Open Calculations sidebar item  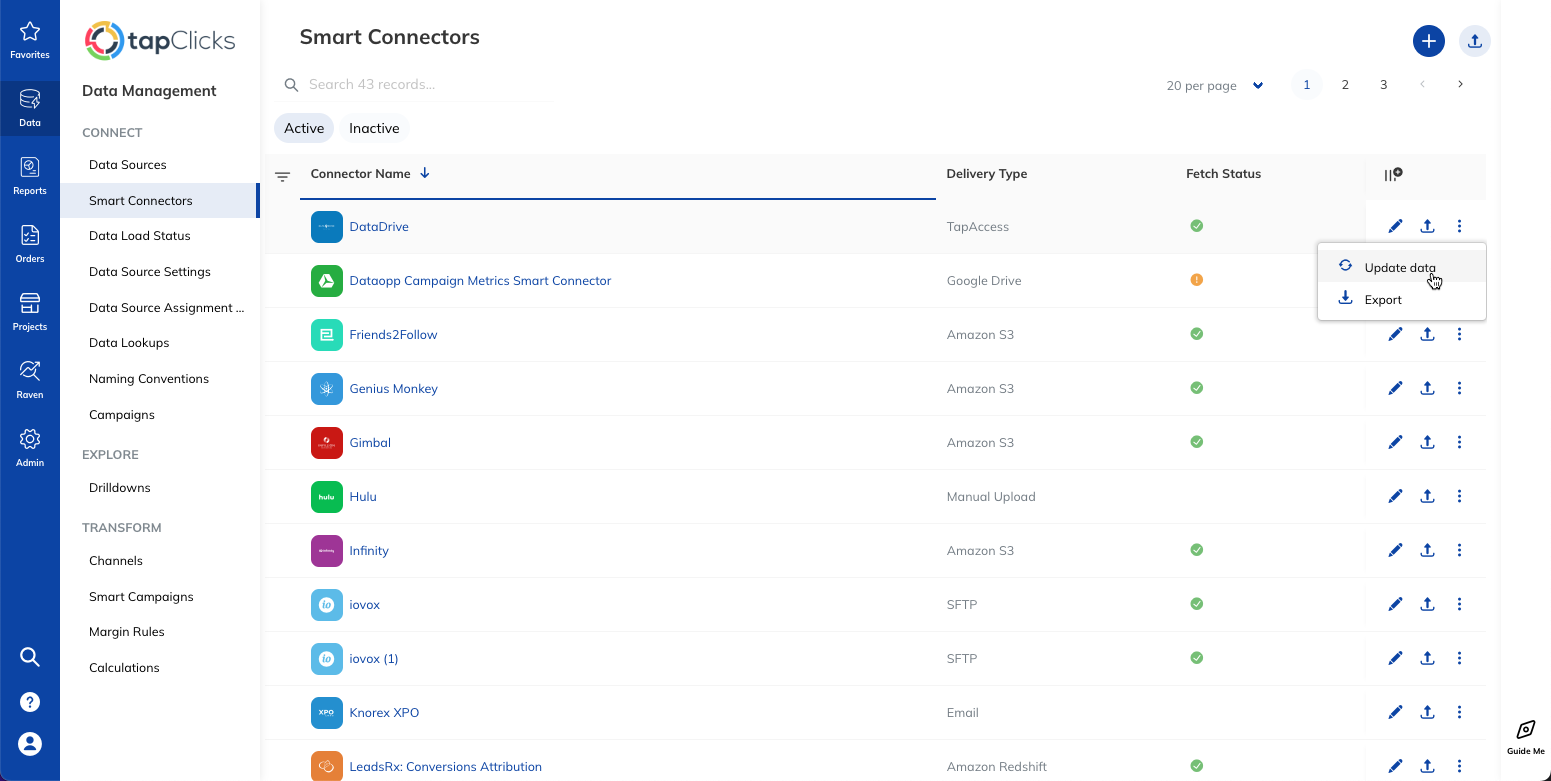pos(124,668)
